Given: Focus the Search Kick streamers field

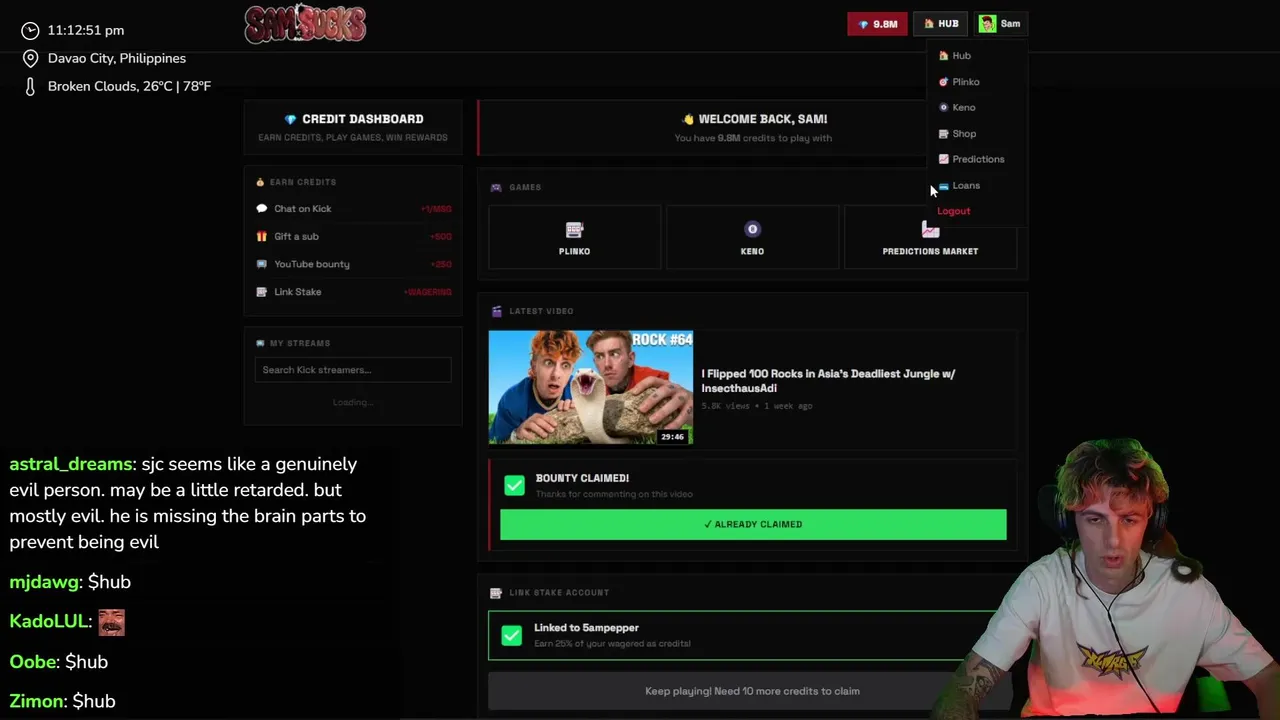Looking at the screenshot, I should pyautogui.click(x=353, y=370).
